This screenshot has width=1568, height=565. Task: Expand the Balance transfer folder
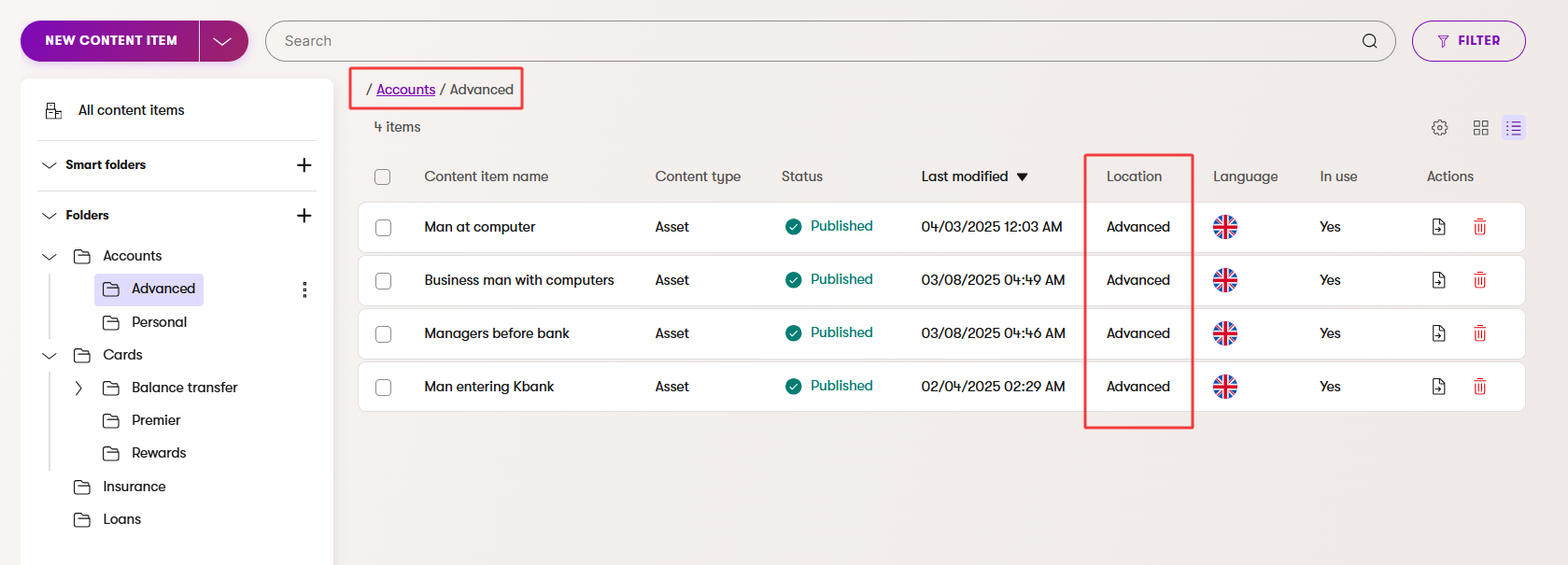click(x=78, y=388)
